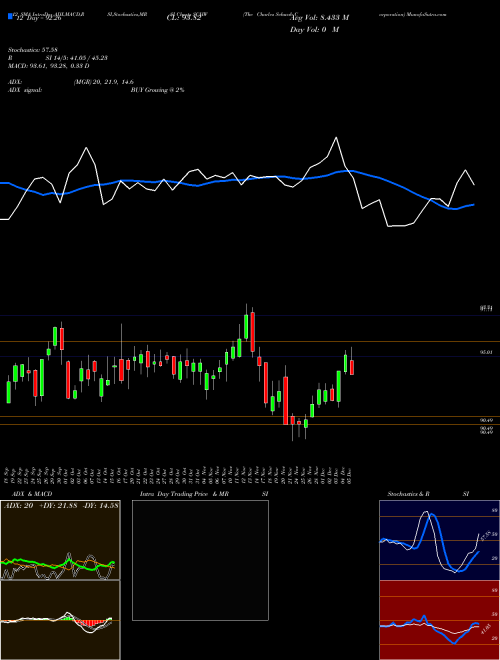Click the 'Intra Day Trading Price & MR' title
Image resolution: width=500 pixels, height=660 pixels.
coord(185,494)
